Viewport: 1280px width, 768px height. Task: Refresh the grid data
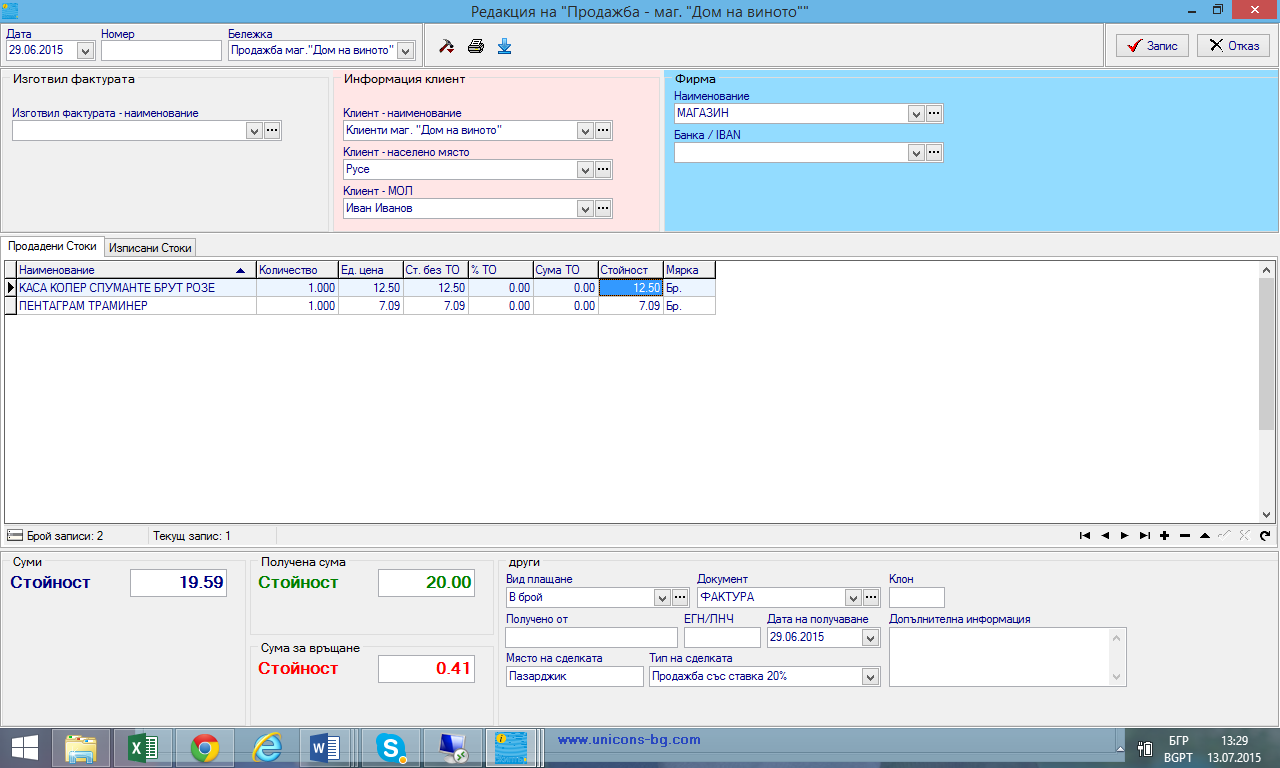1265,536
